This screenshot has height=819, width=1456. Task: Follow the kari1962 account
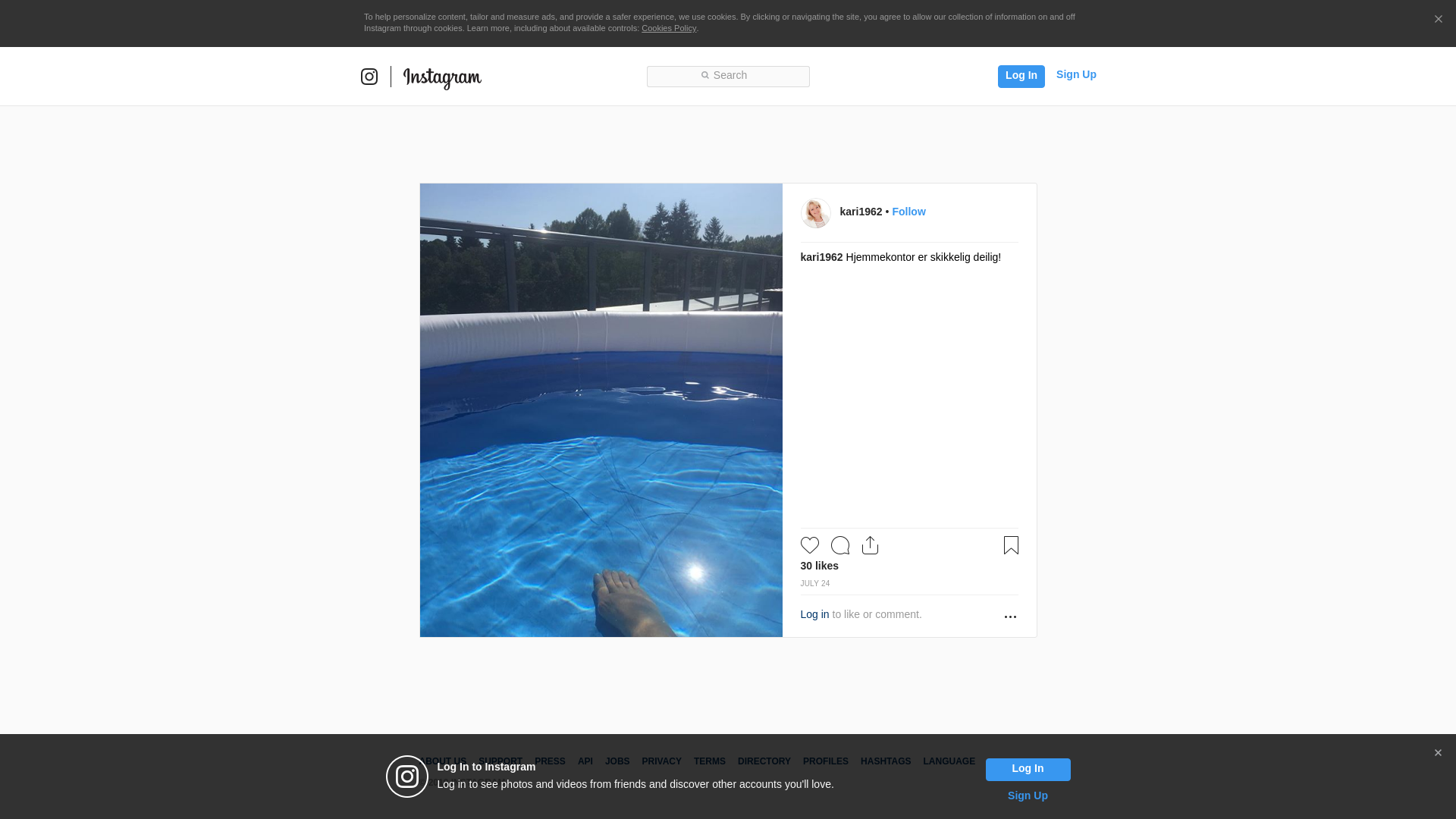point(908,212)
